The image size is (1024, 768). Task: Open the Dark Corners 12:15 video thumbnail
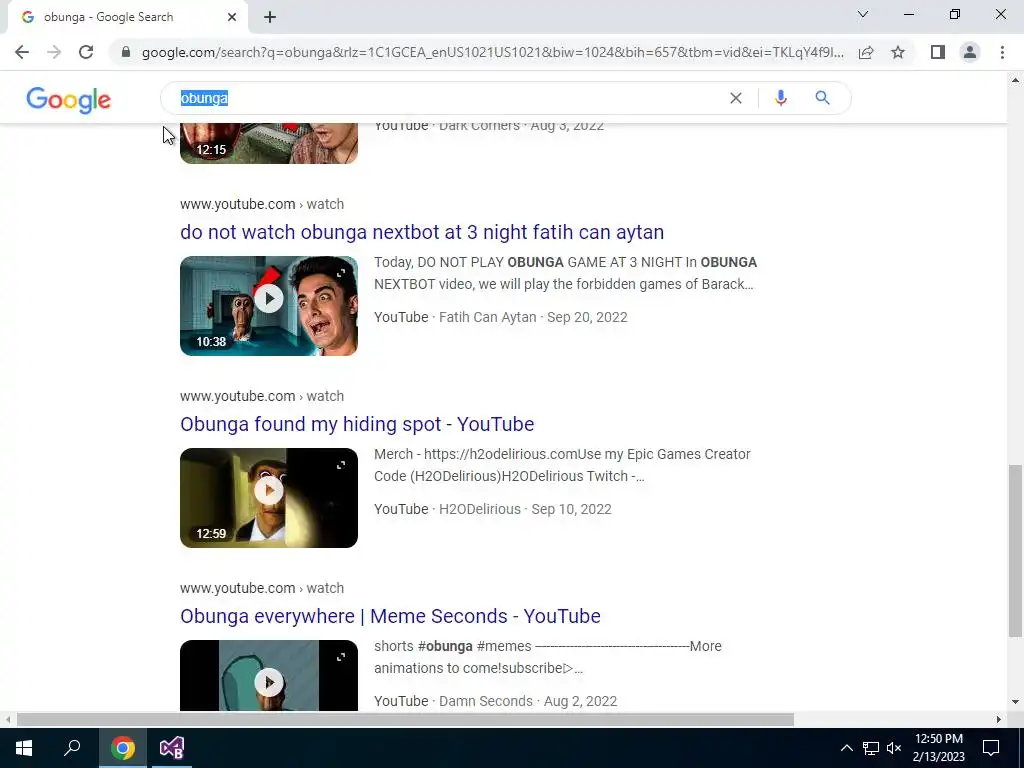(x=269, y=143)
